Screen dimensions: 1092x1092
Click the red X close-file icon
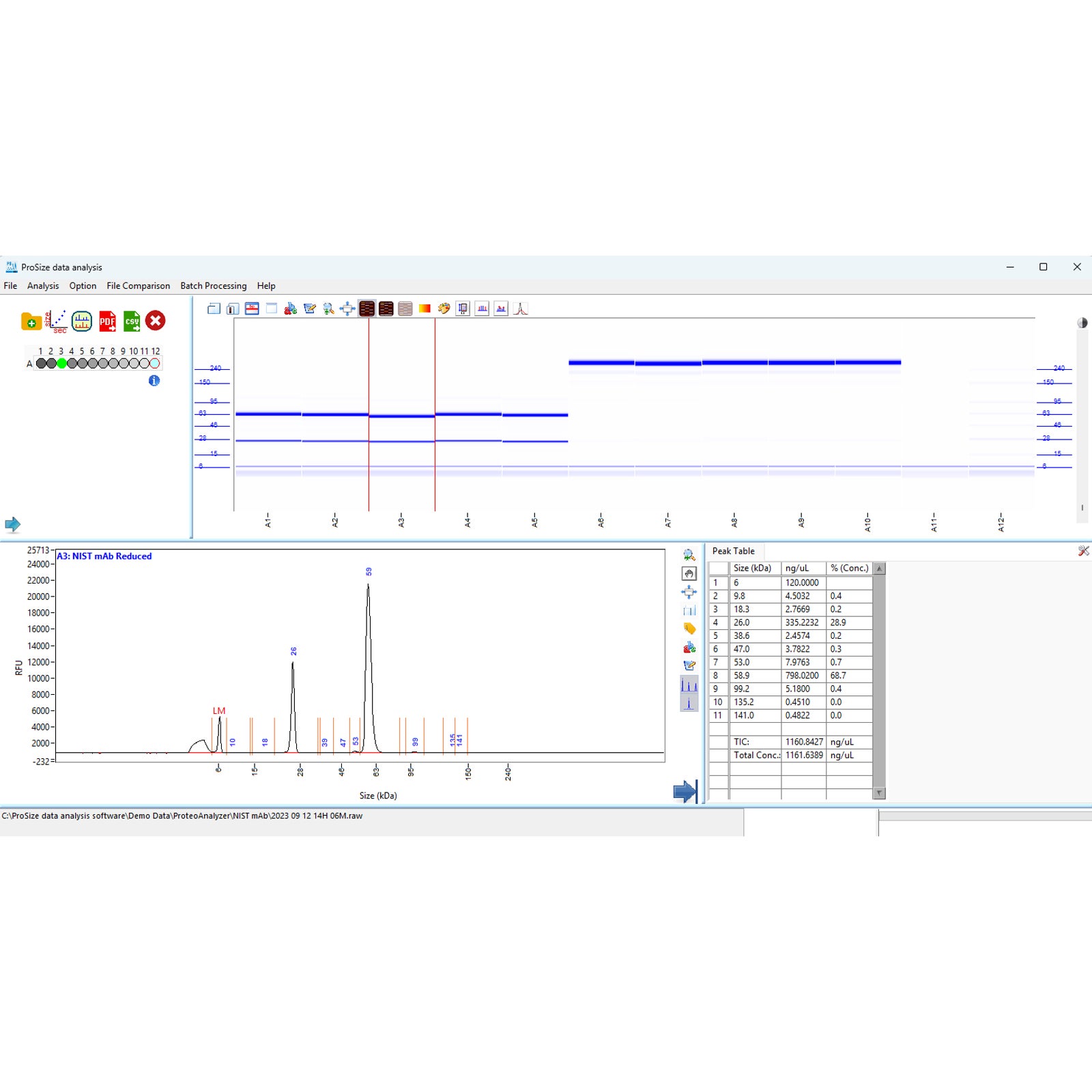[x=156, y=321]
